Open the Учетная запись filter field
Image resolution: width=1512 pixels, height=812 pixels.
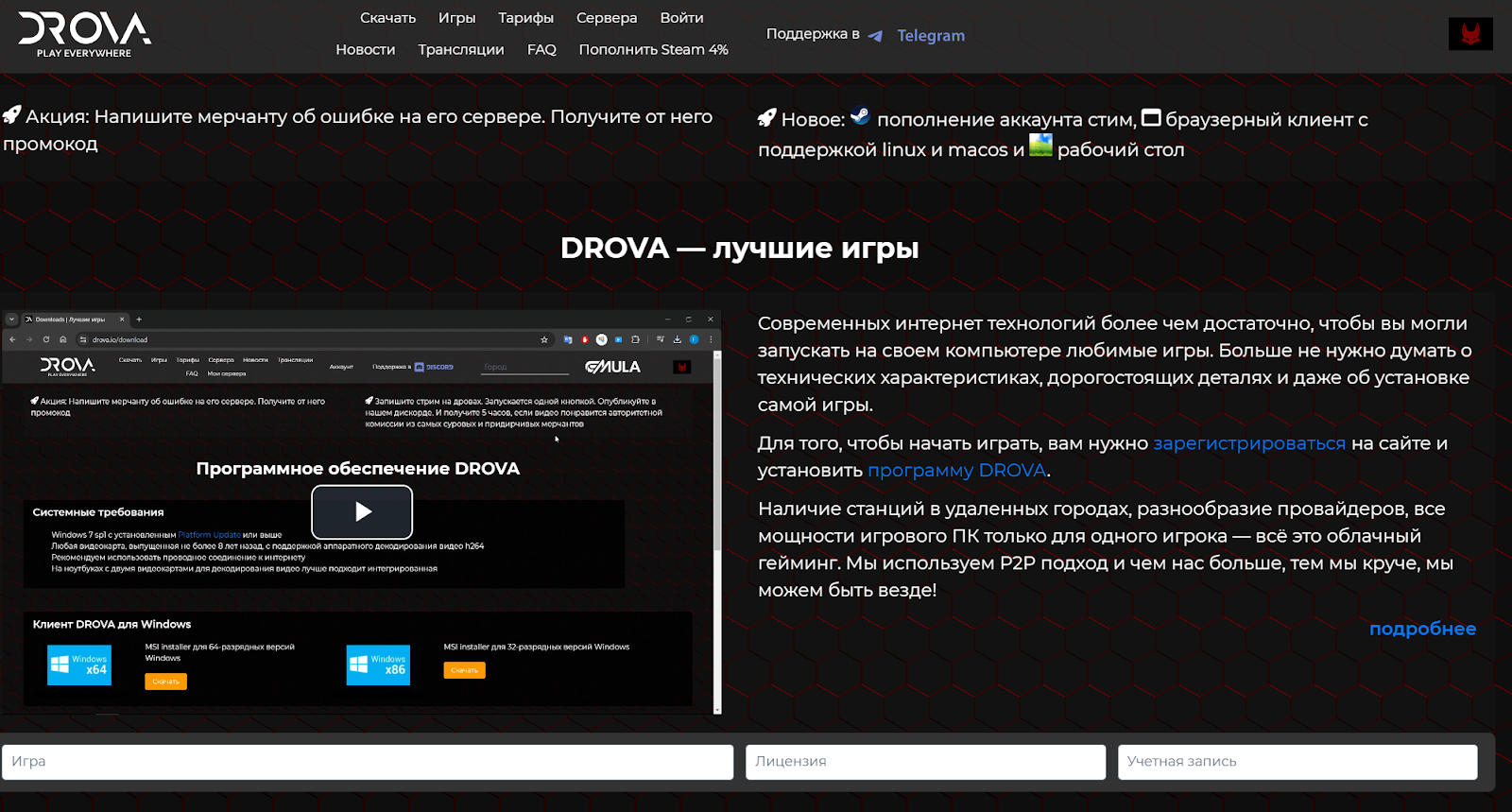coord(1297,762)
